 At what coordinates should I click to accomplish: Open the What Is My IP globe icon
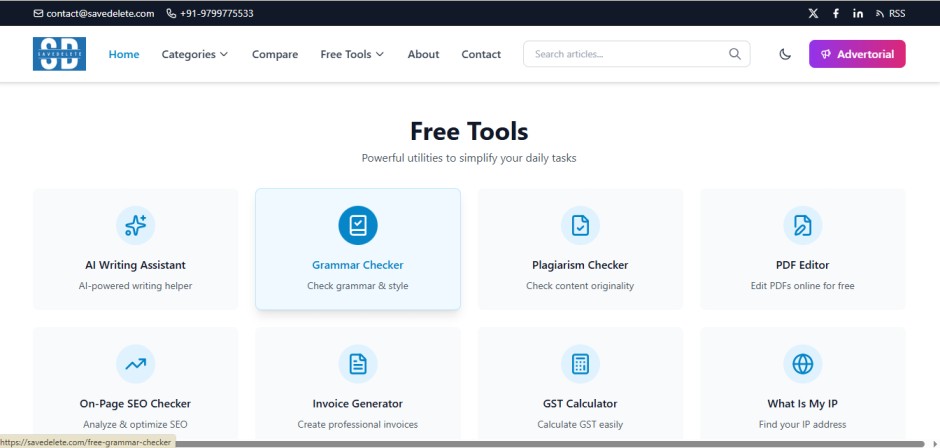pos(802,364)
